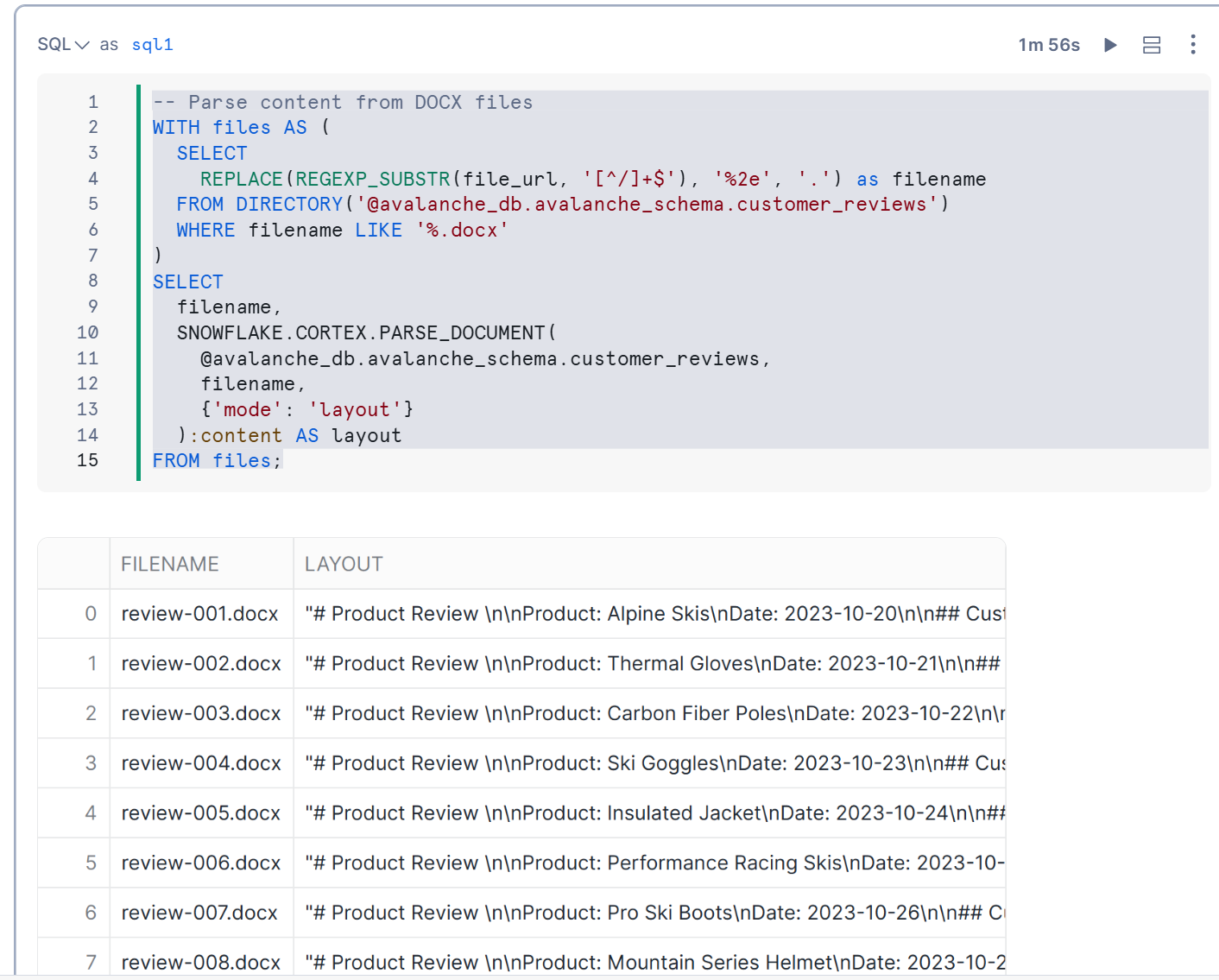
Task: Open the Alpine Skis layout cell
Action: [x=647, y=614]
